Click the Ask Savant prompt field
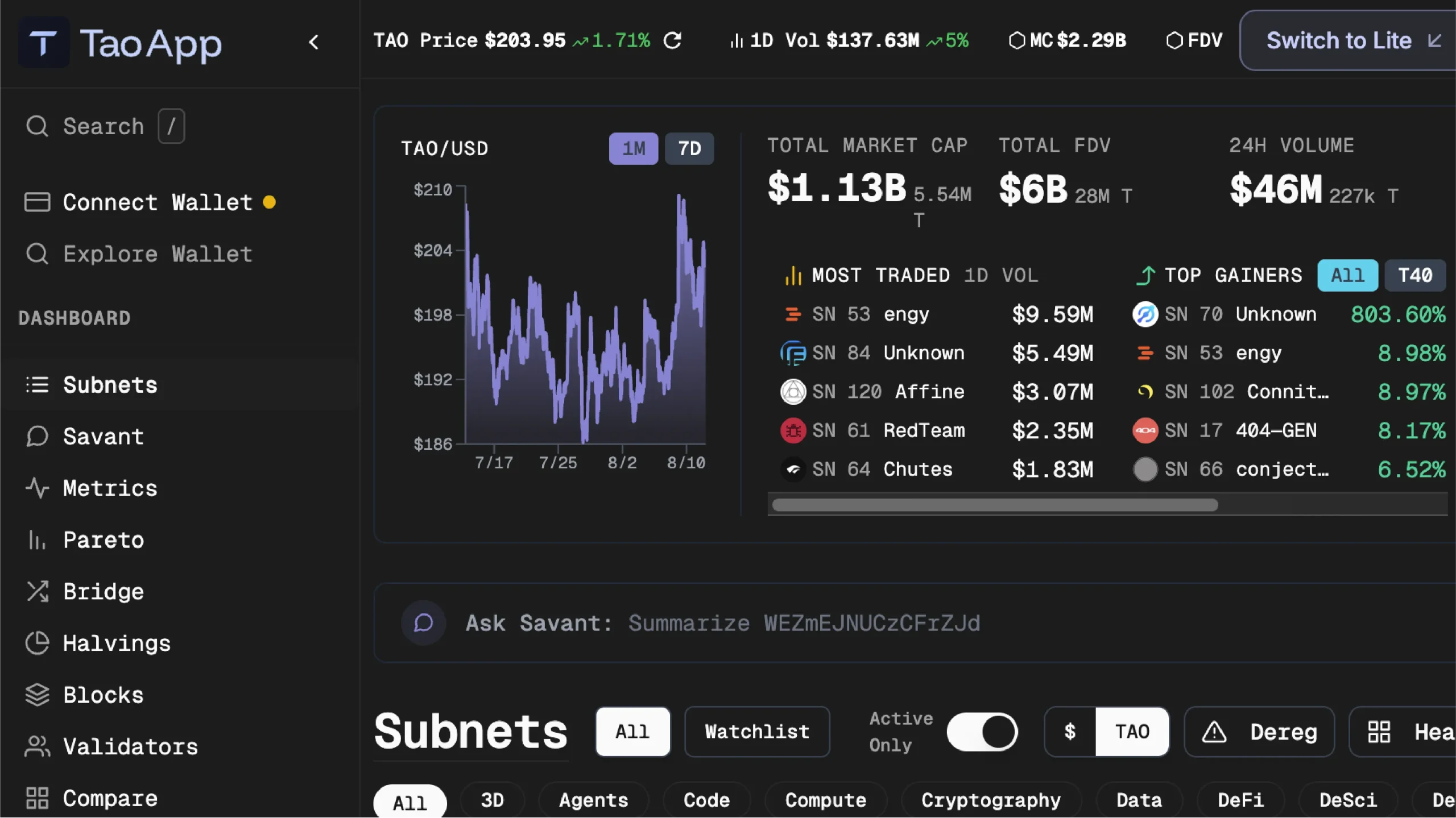The width and height of the screenshot is (1456, 818). [x=914, y=623]
